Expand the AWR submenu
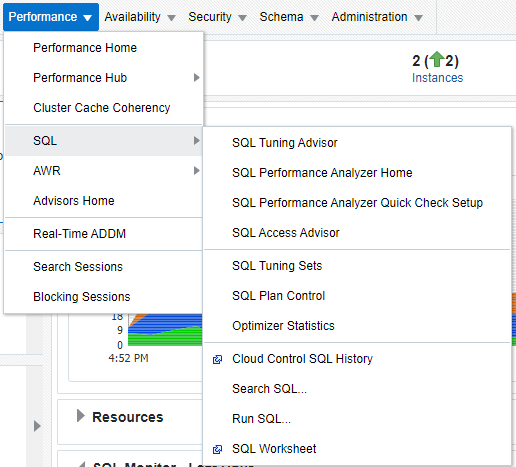 [103, 171]
